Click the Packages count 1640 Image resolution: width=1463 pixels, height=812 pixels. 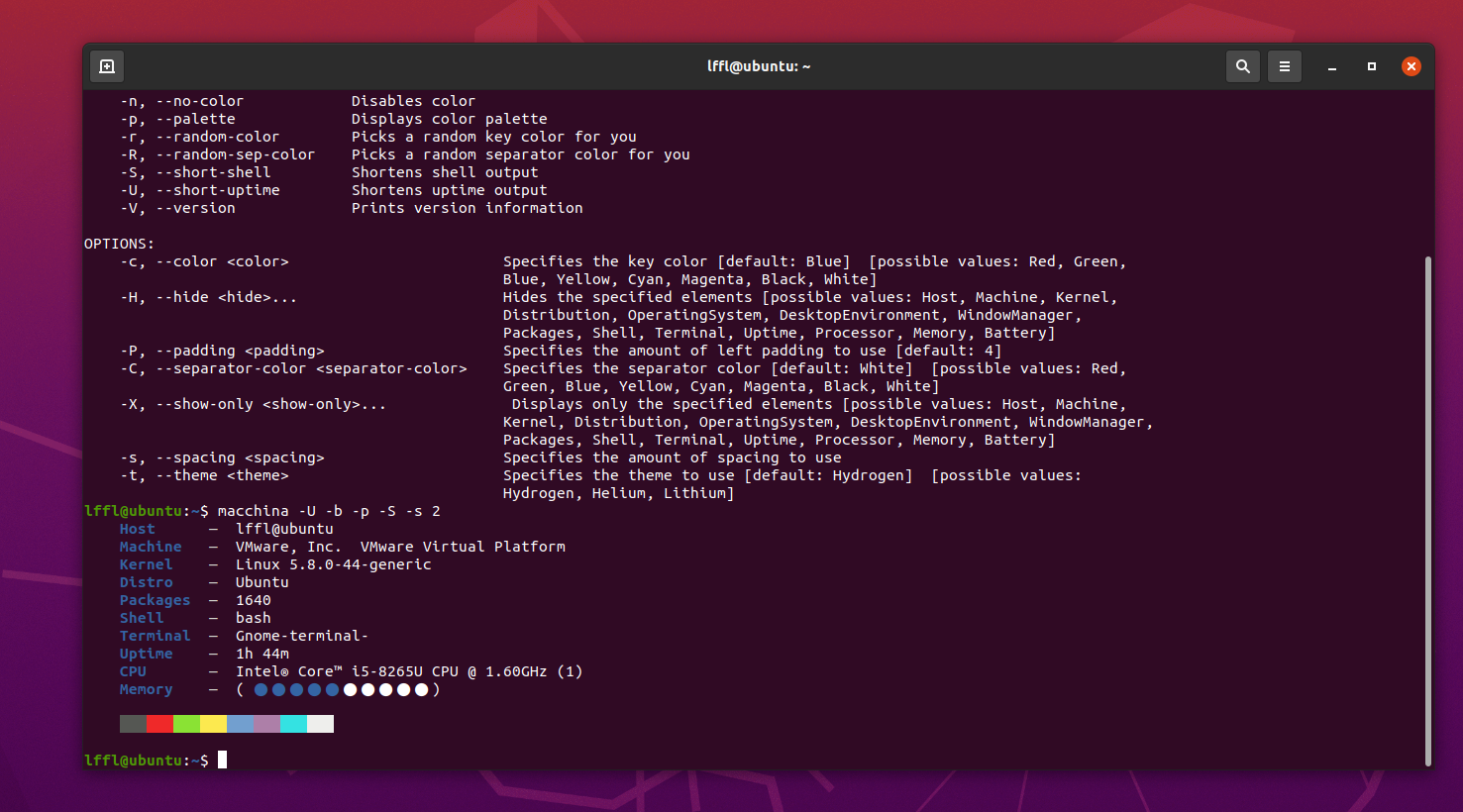(x=256, y=599)
